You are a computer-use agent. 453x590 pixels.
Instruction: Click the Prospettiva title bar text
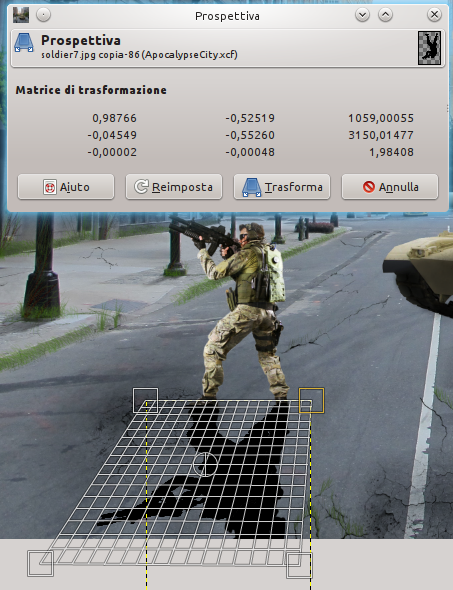point(227,16)
